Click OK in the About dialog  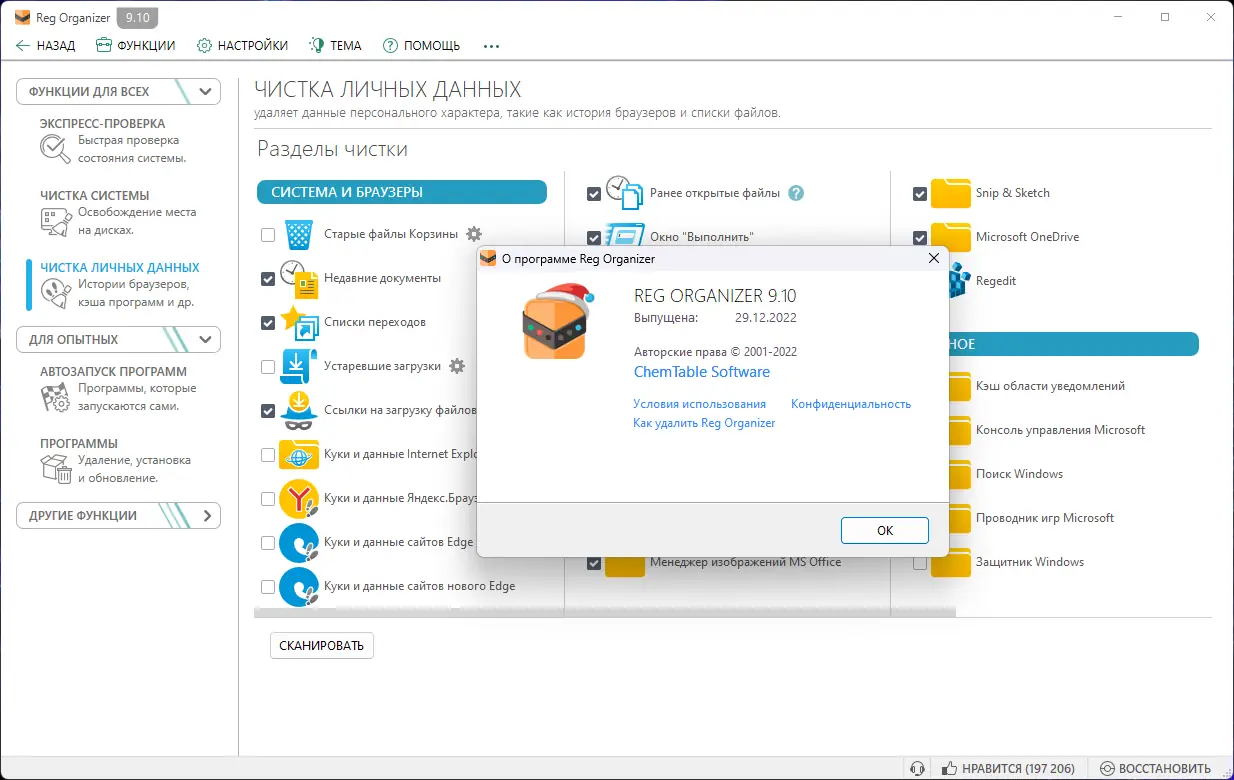[885, 530]
